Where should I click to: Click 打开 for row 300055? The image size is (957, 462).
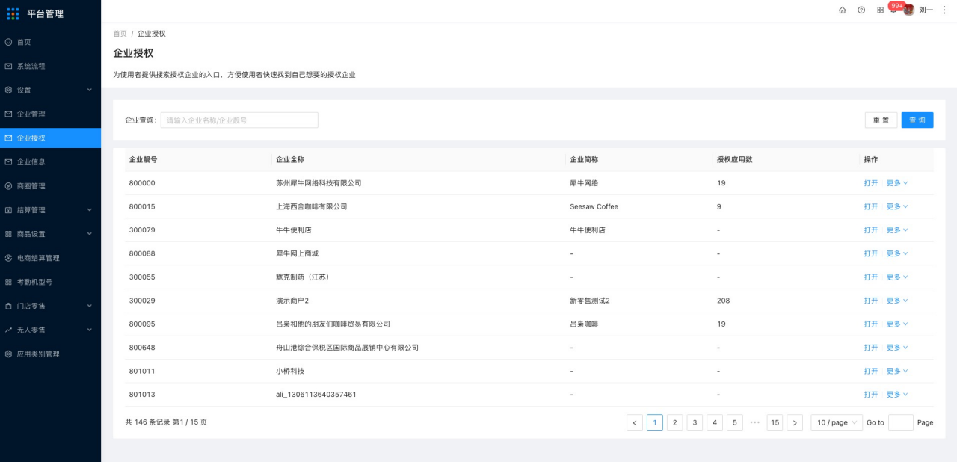click(x=871, y=277)
